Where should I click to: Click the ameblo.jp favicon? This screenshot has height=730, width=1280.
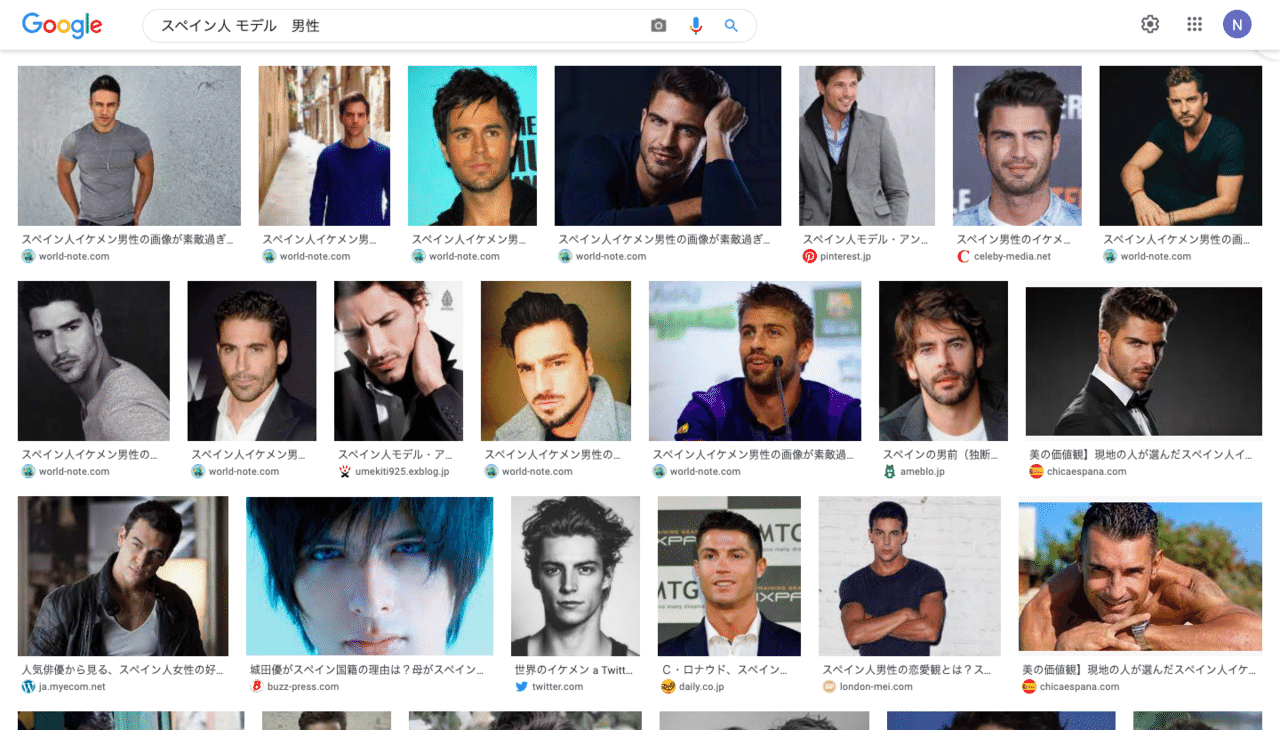click(889, 471)
